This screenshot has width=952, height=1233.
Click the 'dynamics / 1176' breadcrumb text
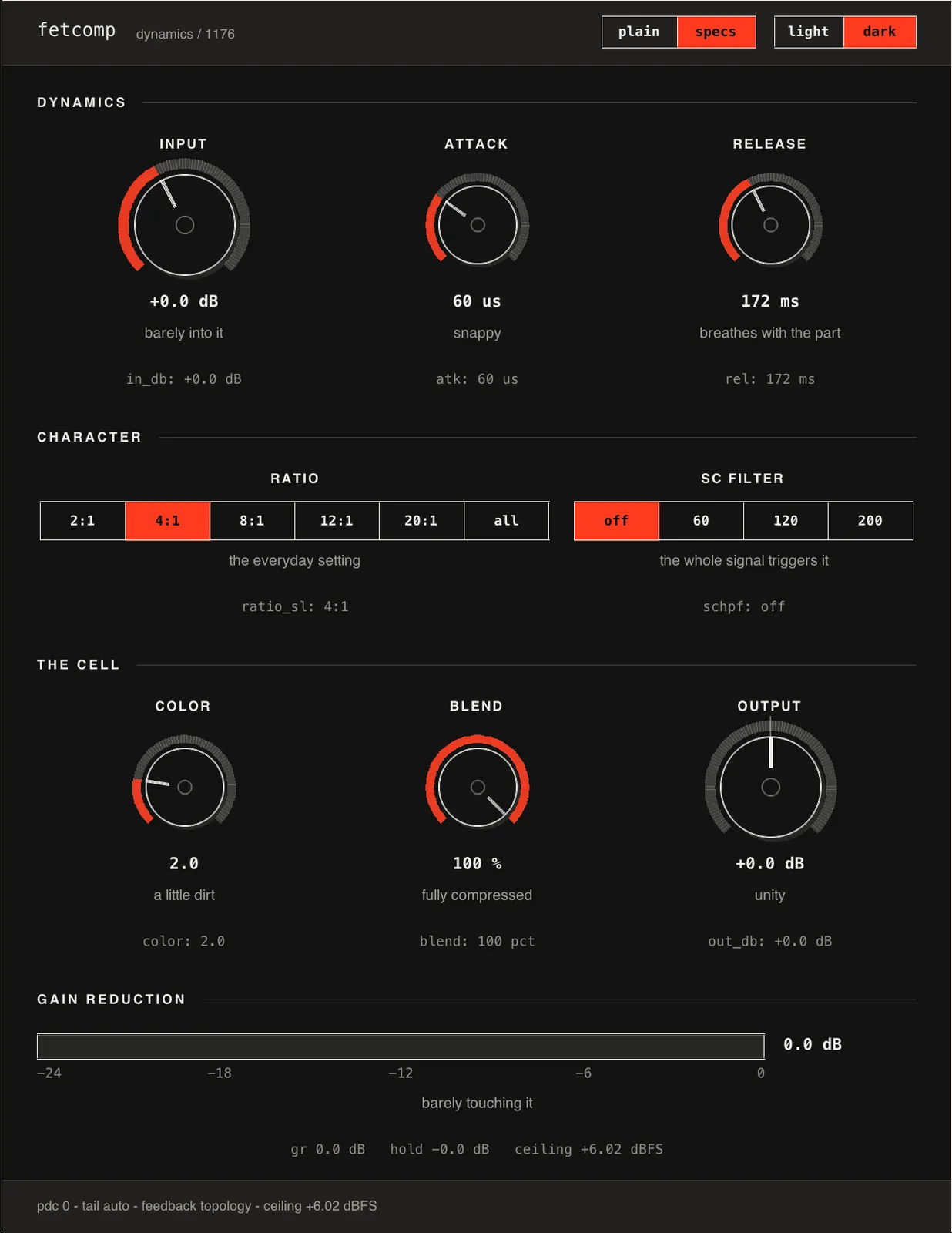coord(186,34)
